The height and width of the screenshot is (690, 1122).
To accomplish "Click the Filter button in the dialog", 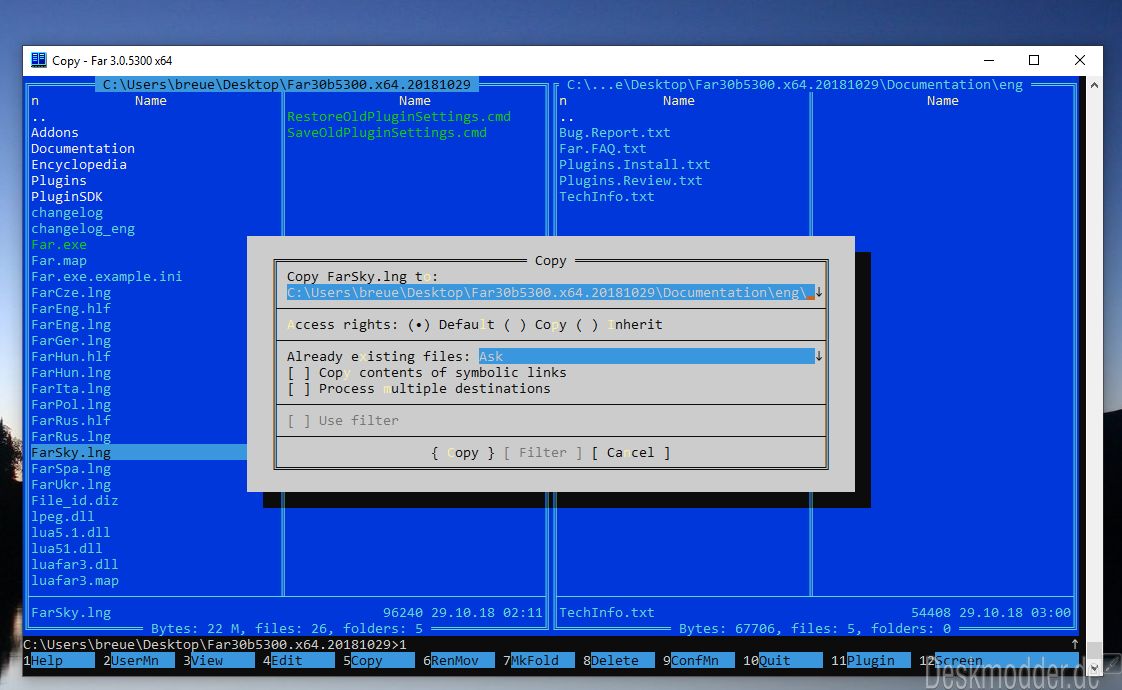I will tap(542, 452).
